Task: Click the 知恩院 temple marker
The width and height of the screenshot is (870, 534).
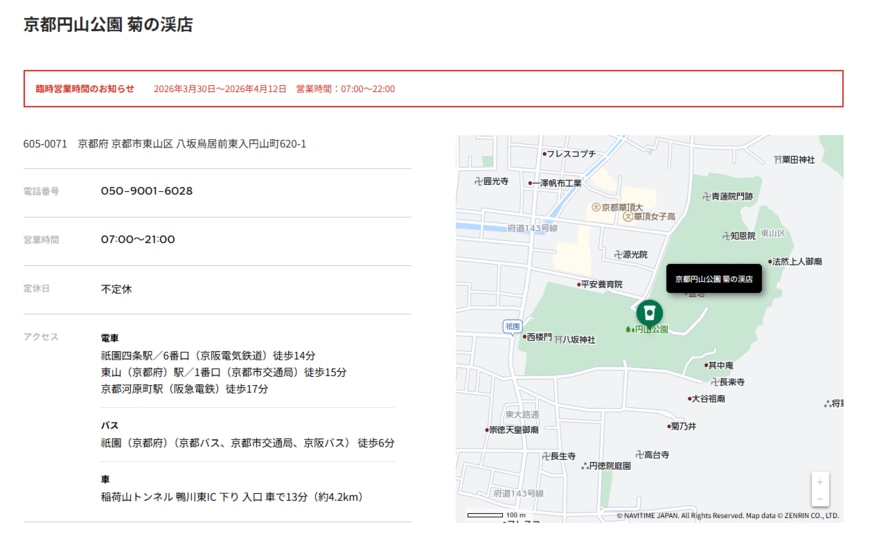Action: [x=727, y=236]
